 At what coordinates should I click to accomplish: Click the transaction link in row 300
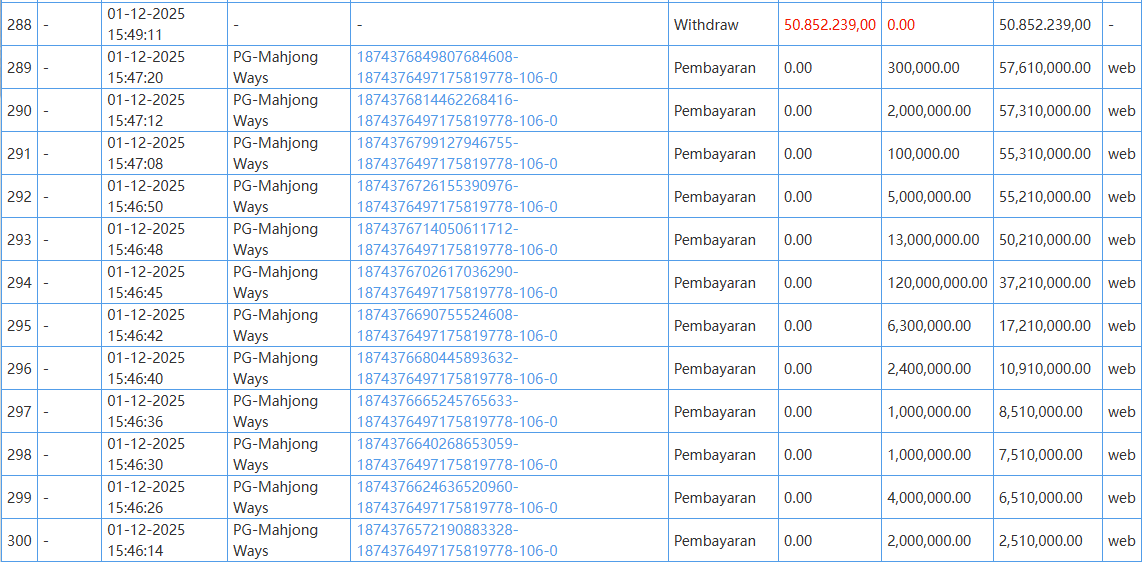pos(457,540)
